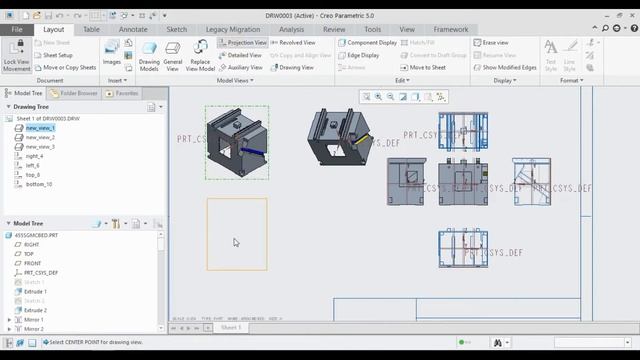Add new sheet plus button
Viewport: 640px width, 360px height.
(x=207, y=328)
